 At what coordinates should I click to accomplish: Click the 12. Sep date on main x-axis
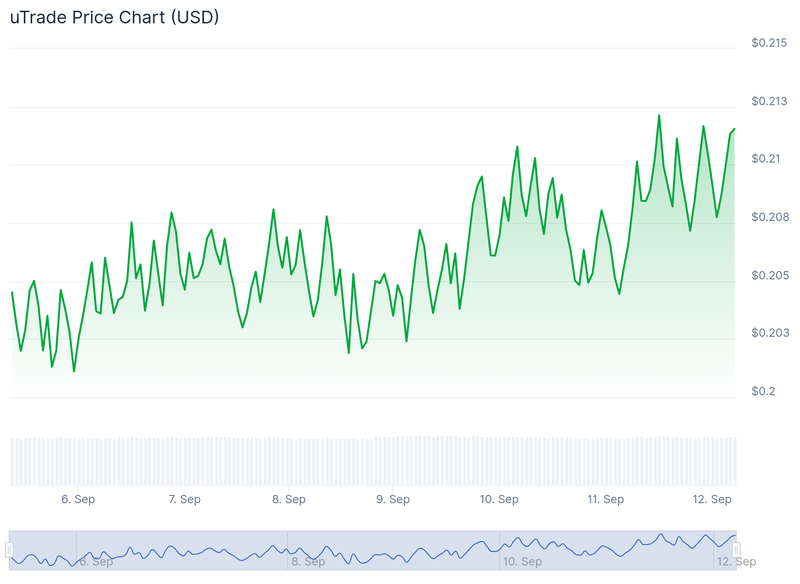(713, 499)
